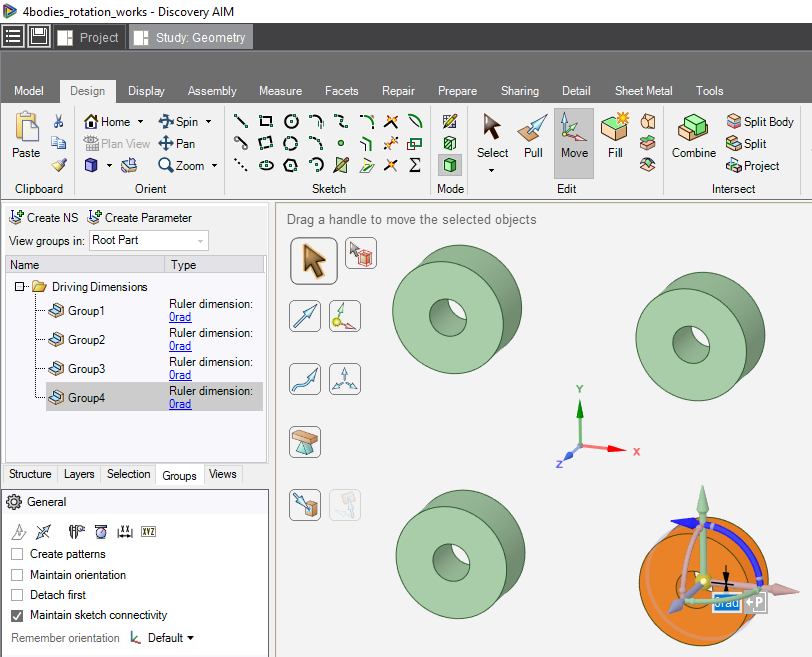Switch to Section mode
This screenshot has width=812, height=657.
point(450,143)
